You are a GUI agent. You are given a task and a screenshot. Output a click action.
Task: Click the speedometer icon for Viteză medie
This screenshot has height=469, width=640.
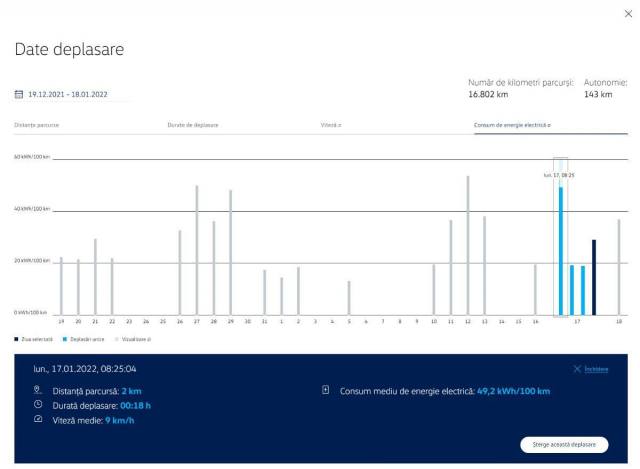pyautogui.click(x=38, y=419)
